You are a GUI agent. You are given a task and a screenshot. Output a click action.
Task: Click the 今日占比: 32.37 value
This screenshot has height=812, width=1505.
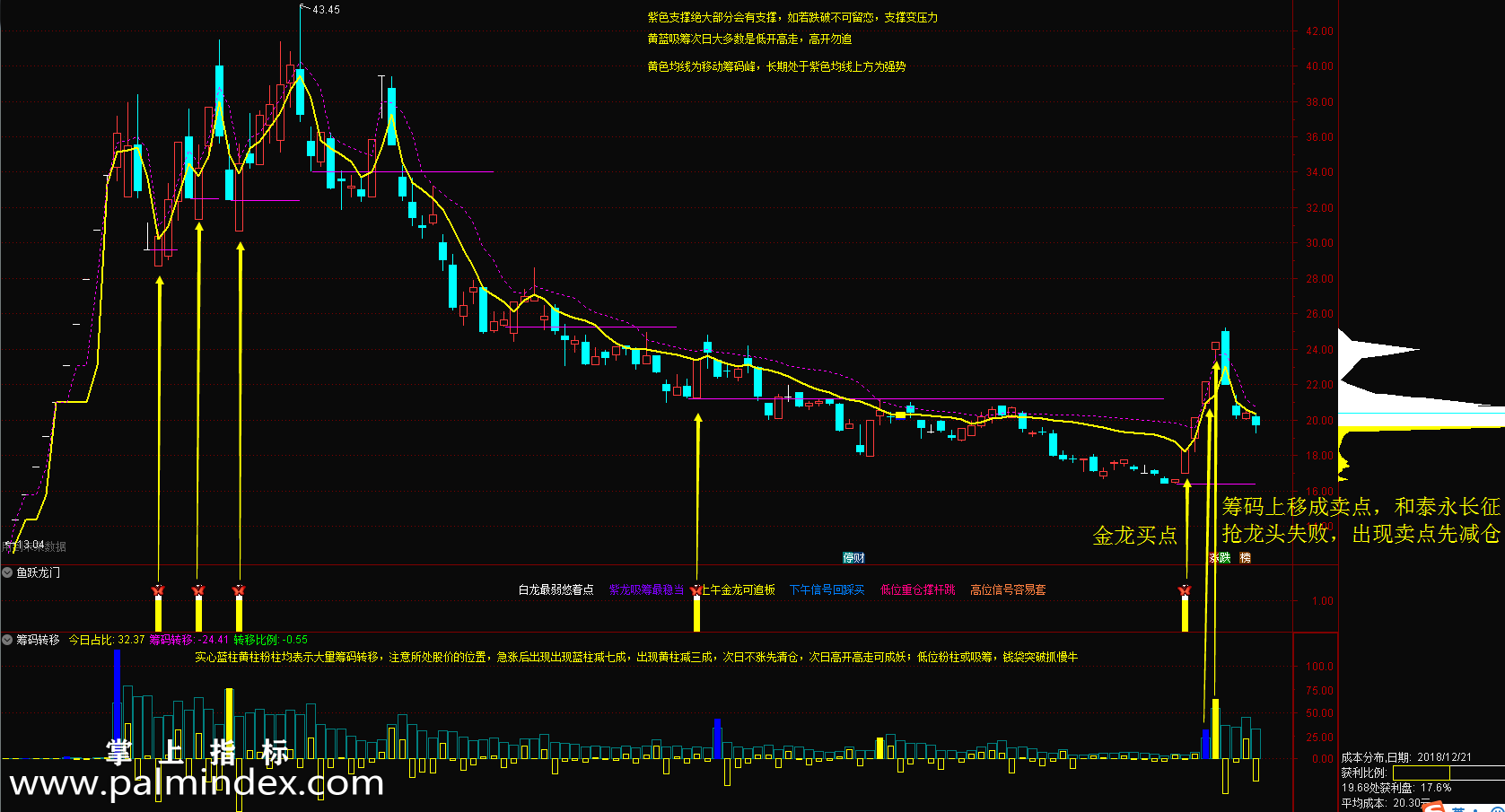[x=107, y=640]
